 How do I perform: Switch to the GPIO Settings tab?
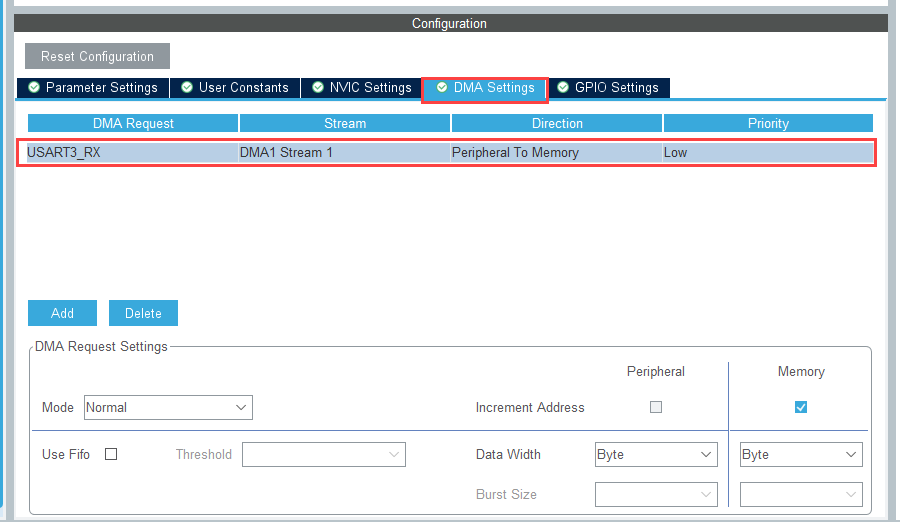pos(608,88)
